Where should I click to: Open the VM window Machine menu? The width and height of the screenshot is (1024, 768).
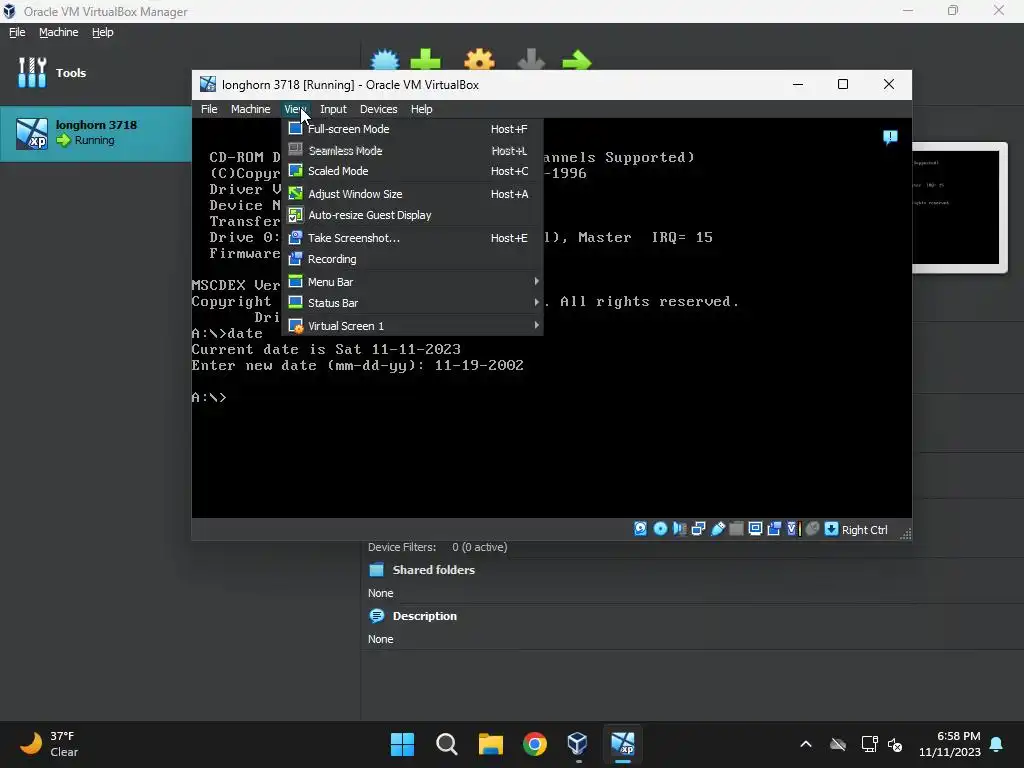(x=251, y=109)
